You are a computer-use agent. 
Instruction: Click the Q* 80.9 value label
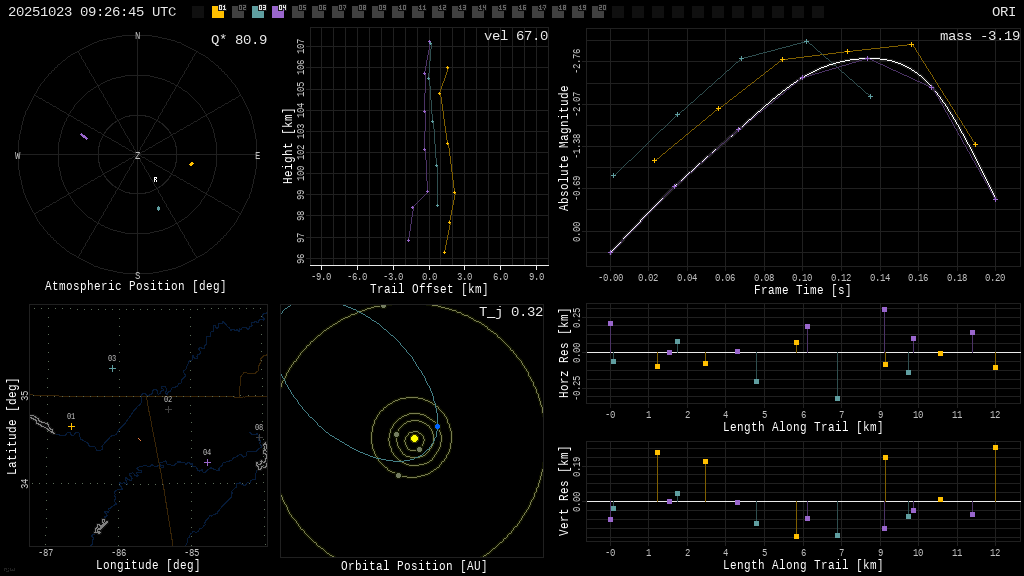tap(238, 41)
